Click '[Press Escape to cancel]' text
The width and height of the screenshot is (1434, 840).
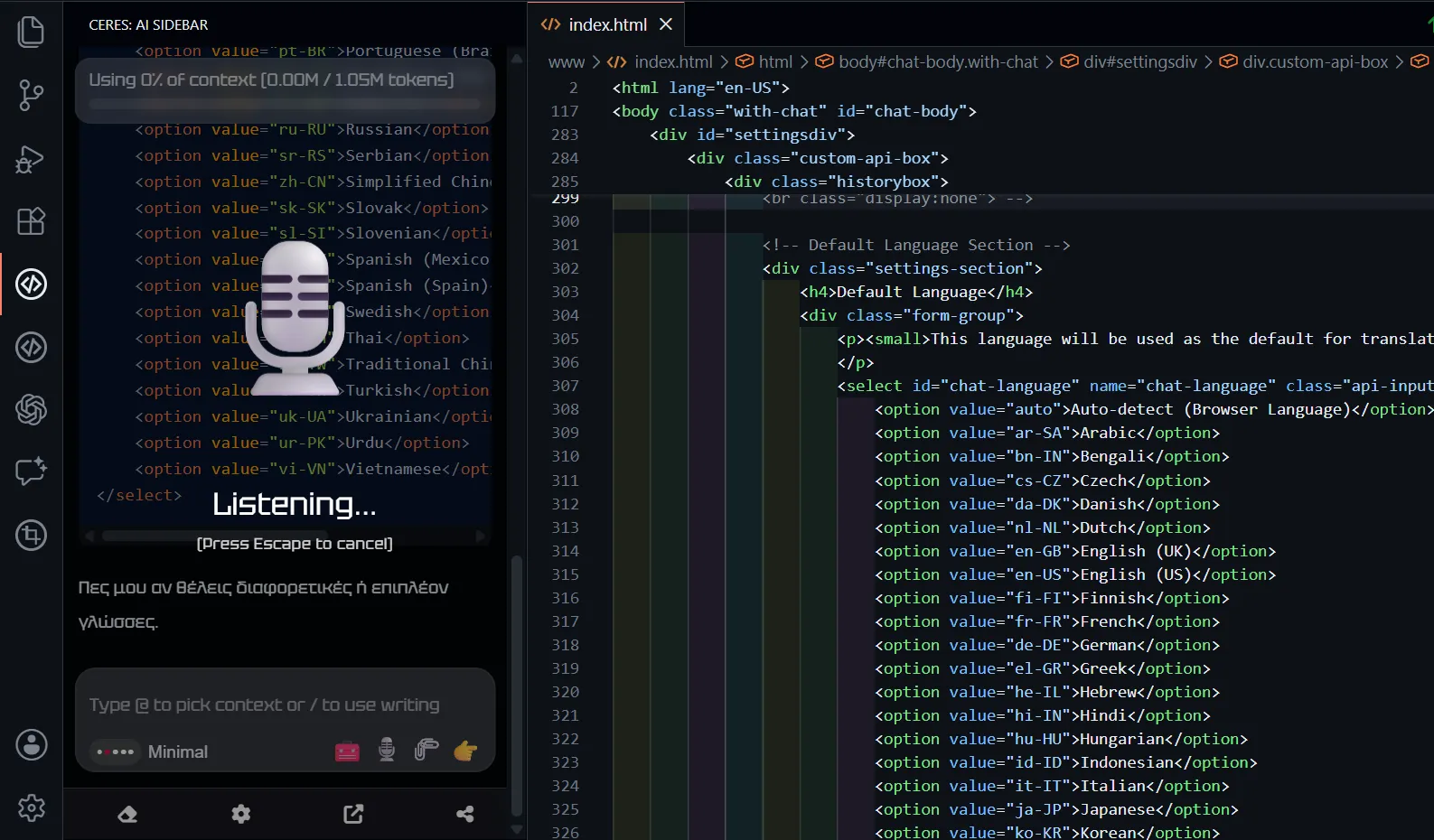[295, 544]
